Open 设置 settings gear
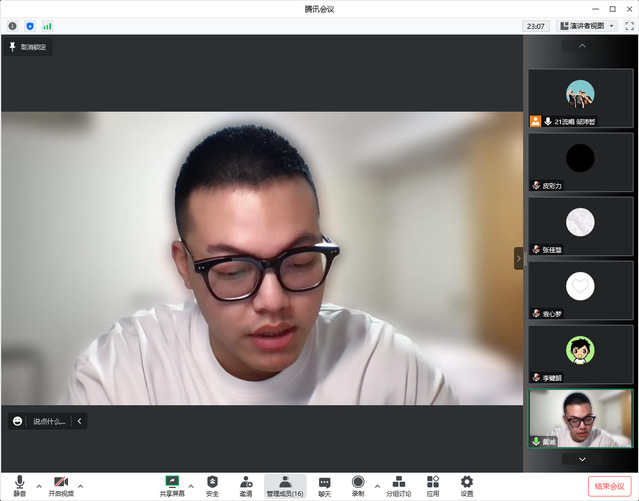This screenshot has width=639, height=501. point(467,485)
